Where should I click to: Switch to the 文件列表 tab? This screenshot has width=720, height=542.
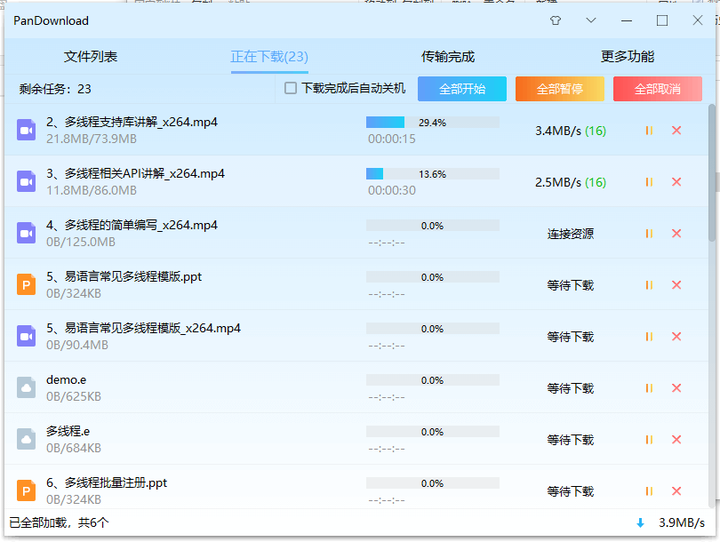(90, 56)
